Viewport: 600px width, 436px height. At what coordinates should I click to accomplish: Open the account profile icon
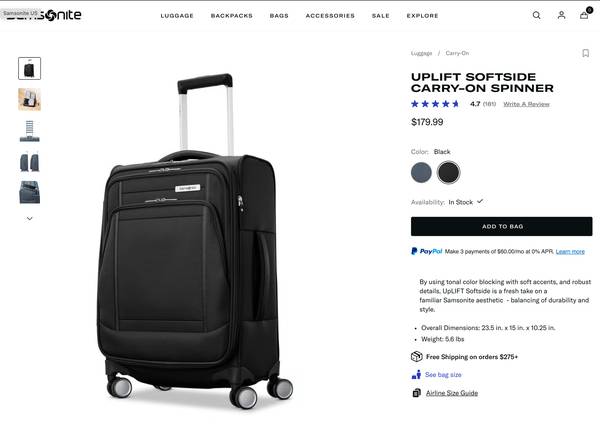tap(561, 15)
